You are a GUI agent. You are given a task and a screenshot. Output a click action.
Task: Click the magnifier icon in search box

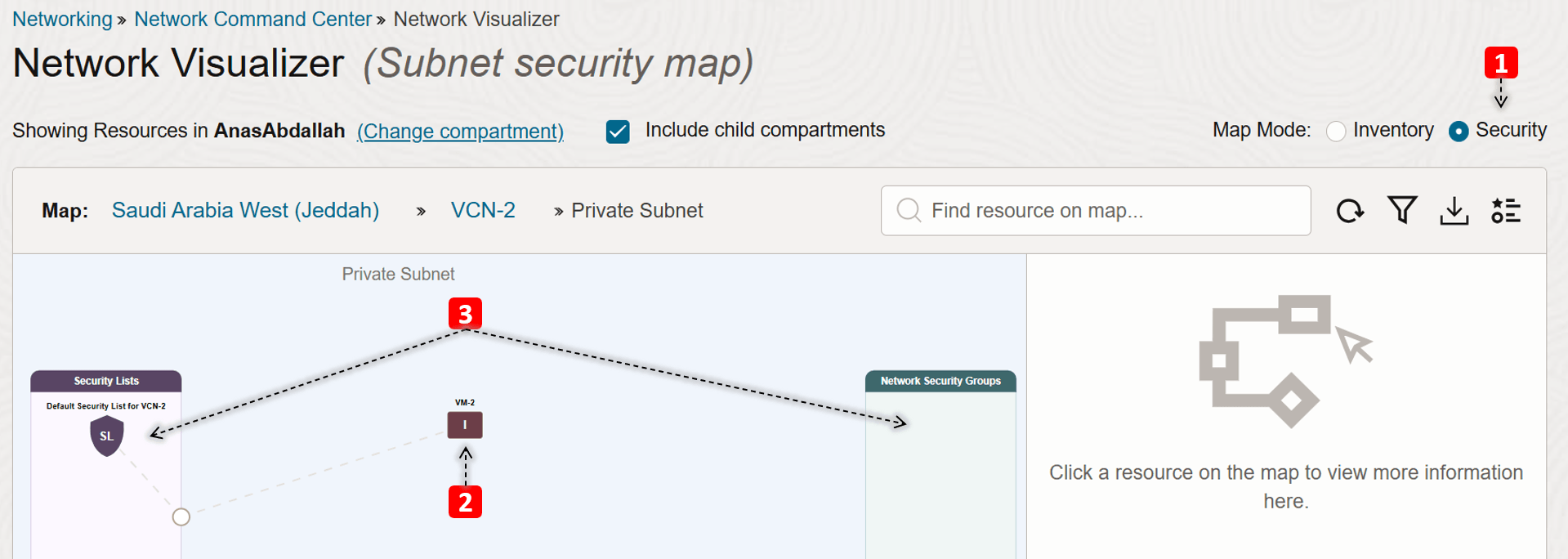click(909, 211)
